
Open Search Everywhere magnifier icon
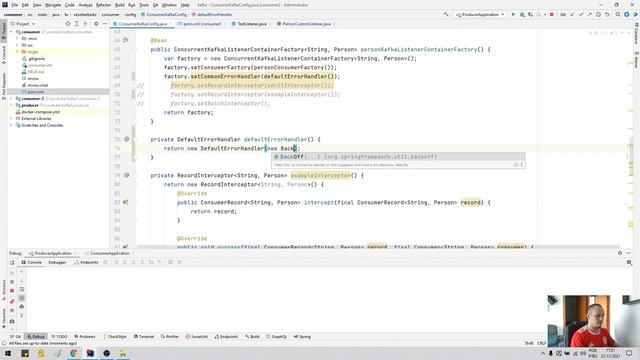618,14
